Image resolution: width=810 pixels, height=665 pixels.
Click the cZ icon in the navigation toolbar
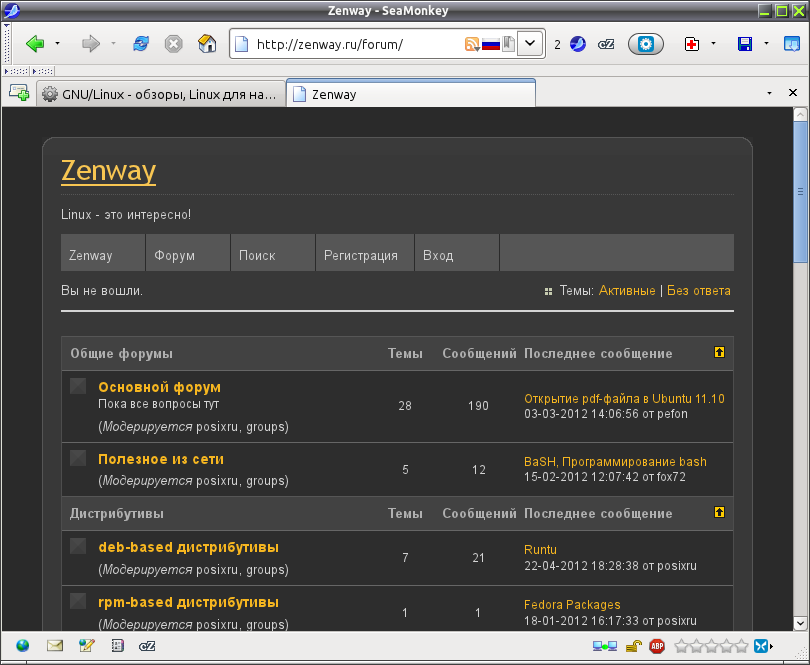pyautogui.click(x=606, y=44)
